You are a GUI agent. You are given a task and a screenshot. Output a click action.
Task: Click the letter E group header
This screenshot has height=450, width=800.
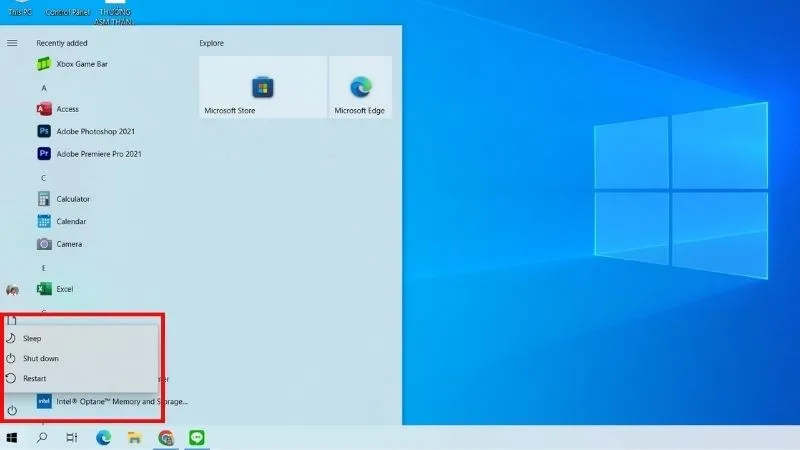click(43, 268)
